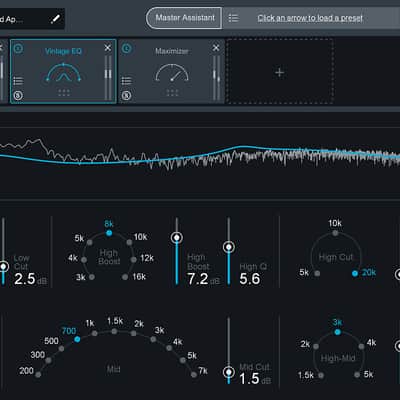Screen dimensions: 400x400
Task: Click the 'Click an arrow to load a preset' text
Action: pos(310,18)
